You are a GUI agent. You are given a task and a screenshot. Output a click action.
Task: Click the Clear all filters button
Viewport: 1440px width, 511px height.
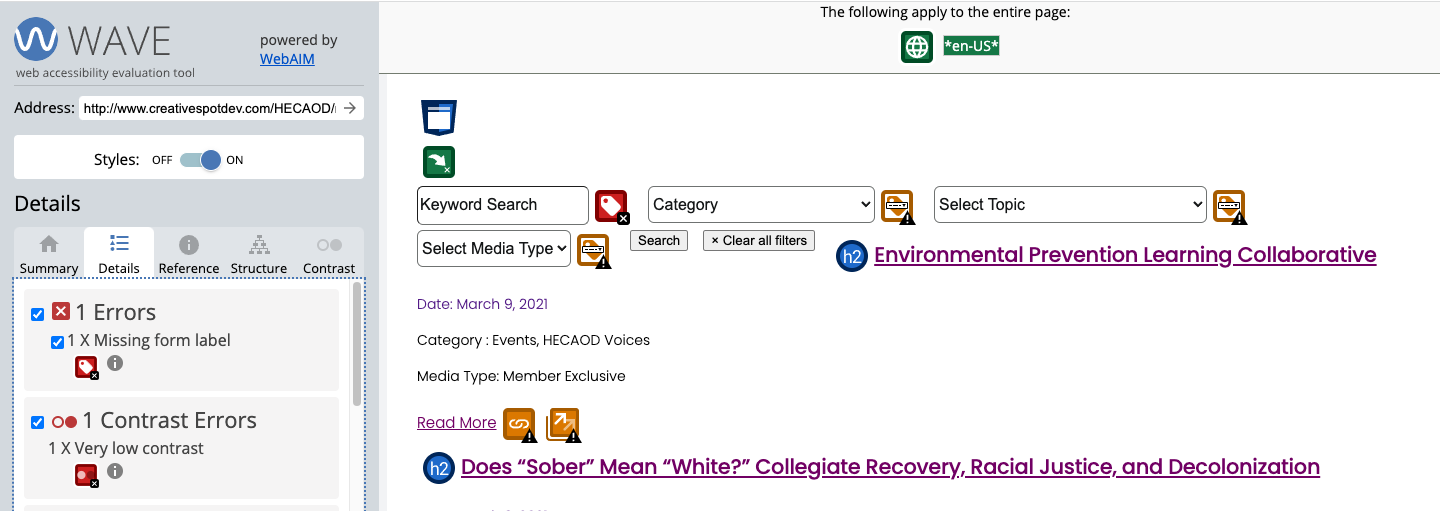click(759, 241)
